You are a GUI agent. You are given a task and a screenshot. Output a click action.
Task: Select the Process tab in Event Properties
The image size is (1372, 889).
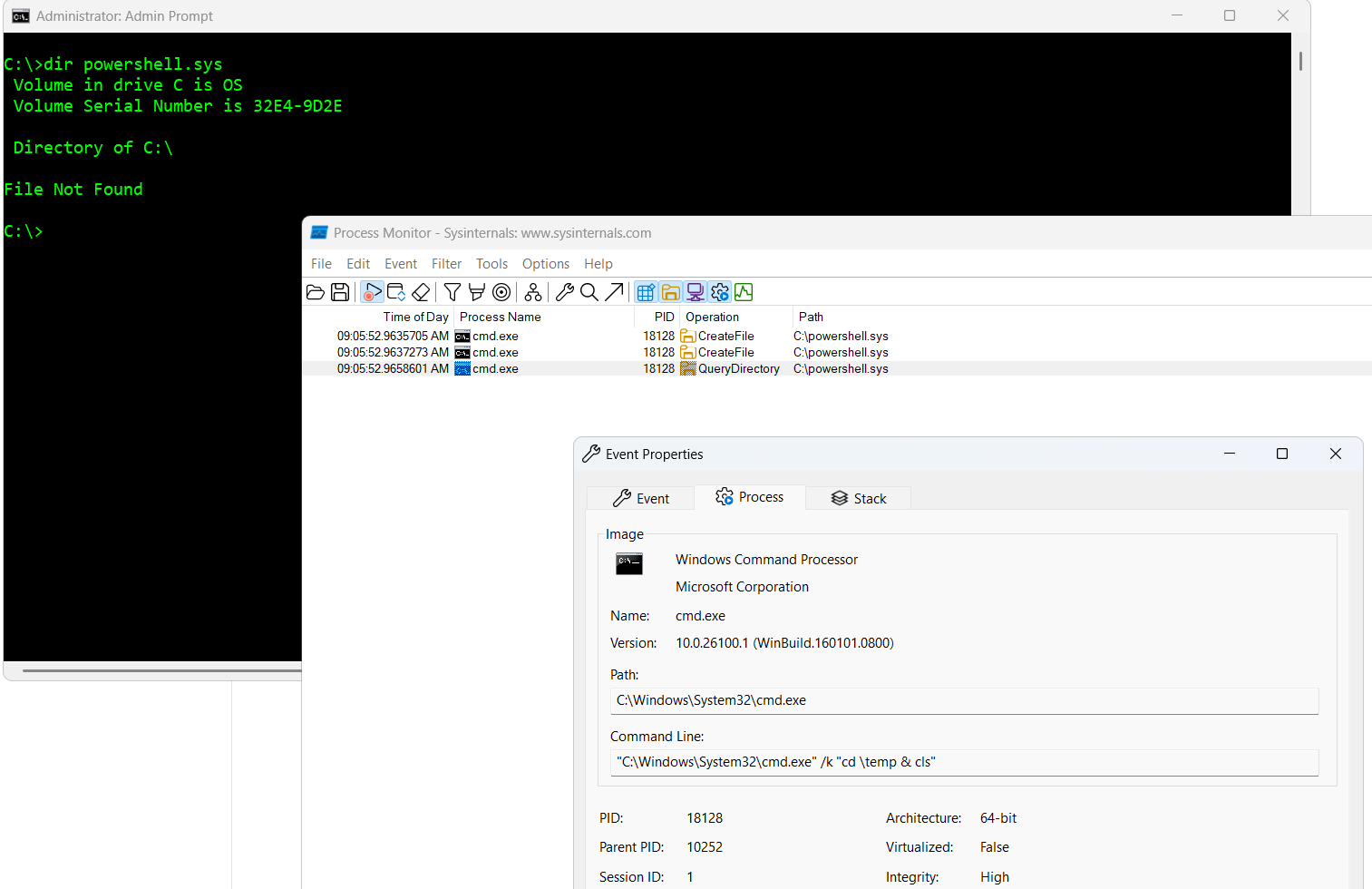(x=749, y=497)
